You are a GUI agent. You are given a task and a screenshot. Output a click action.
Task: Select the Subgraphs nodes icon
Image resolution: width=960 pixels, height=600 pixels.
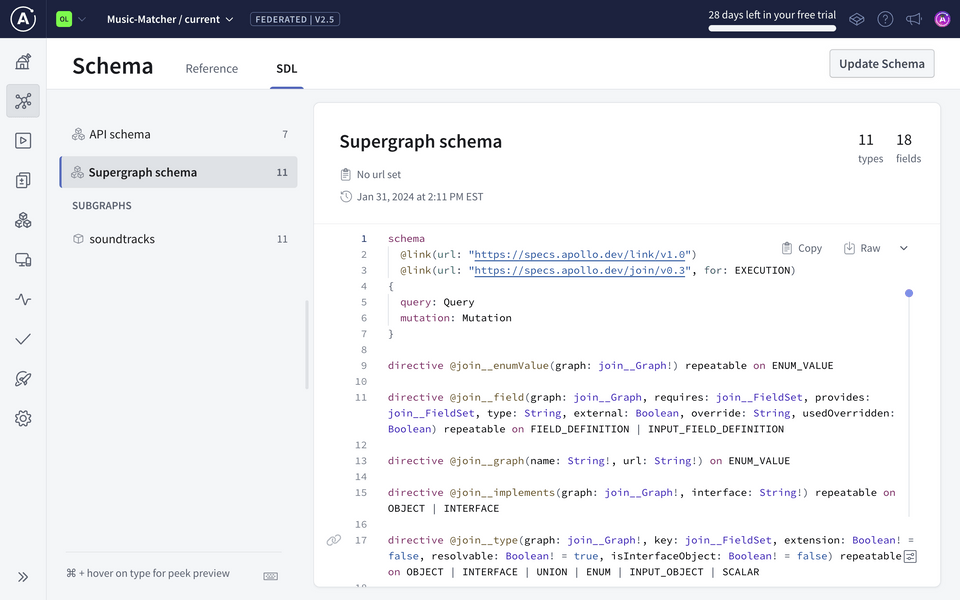click(x=23, y=220)
